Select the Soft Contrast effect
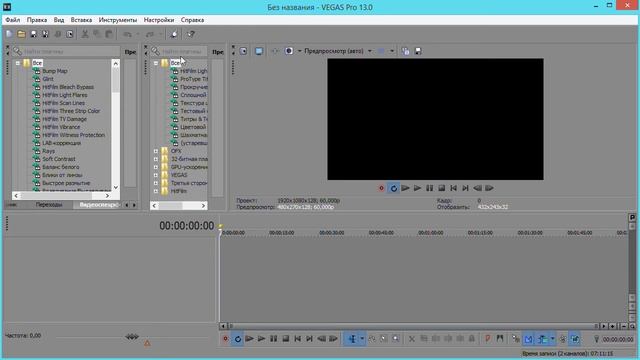Screen dimensions: 640x360 59,159
